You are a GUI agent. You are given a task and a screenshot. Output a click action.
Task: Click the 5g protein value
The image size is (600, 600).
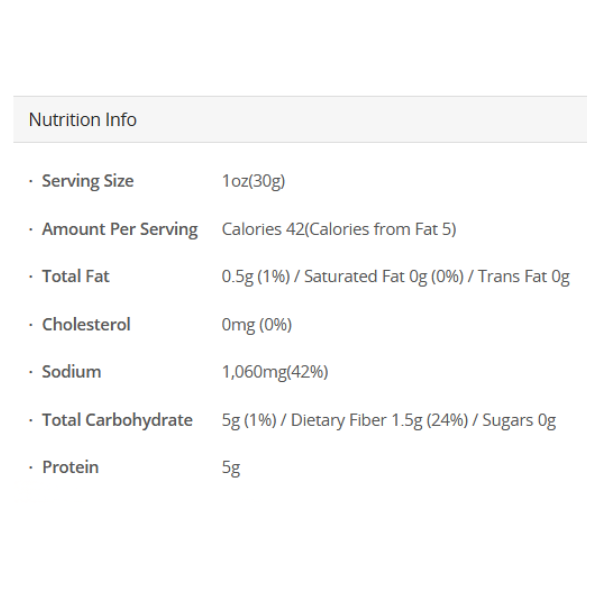point(231,468)
